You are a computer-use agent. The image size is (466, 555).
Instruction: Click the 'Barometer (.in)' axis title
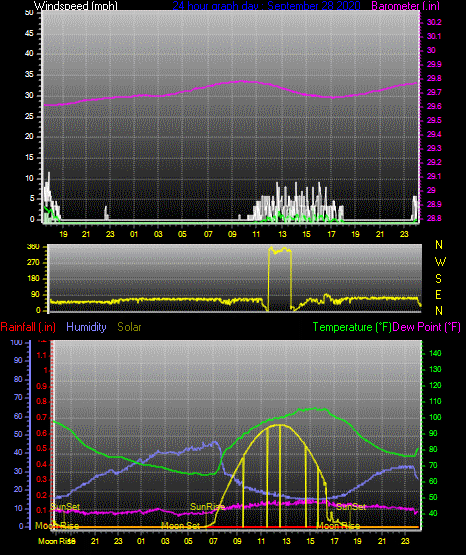[x=405, y=6]
